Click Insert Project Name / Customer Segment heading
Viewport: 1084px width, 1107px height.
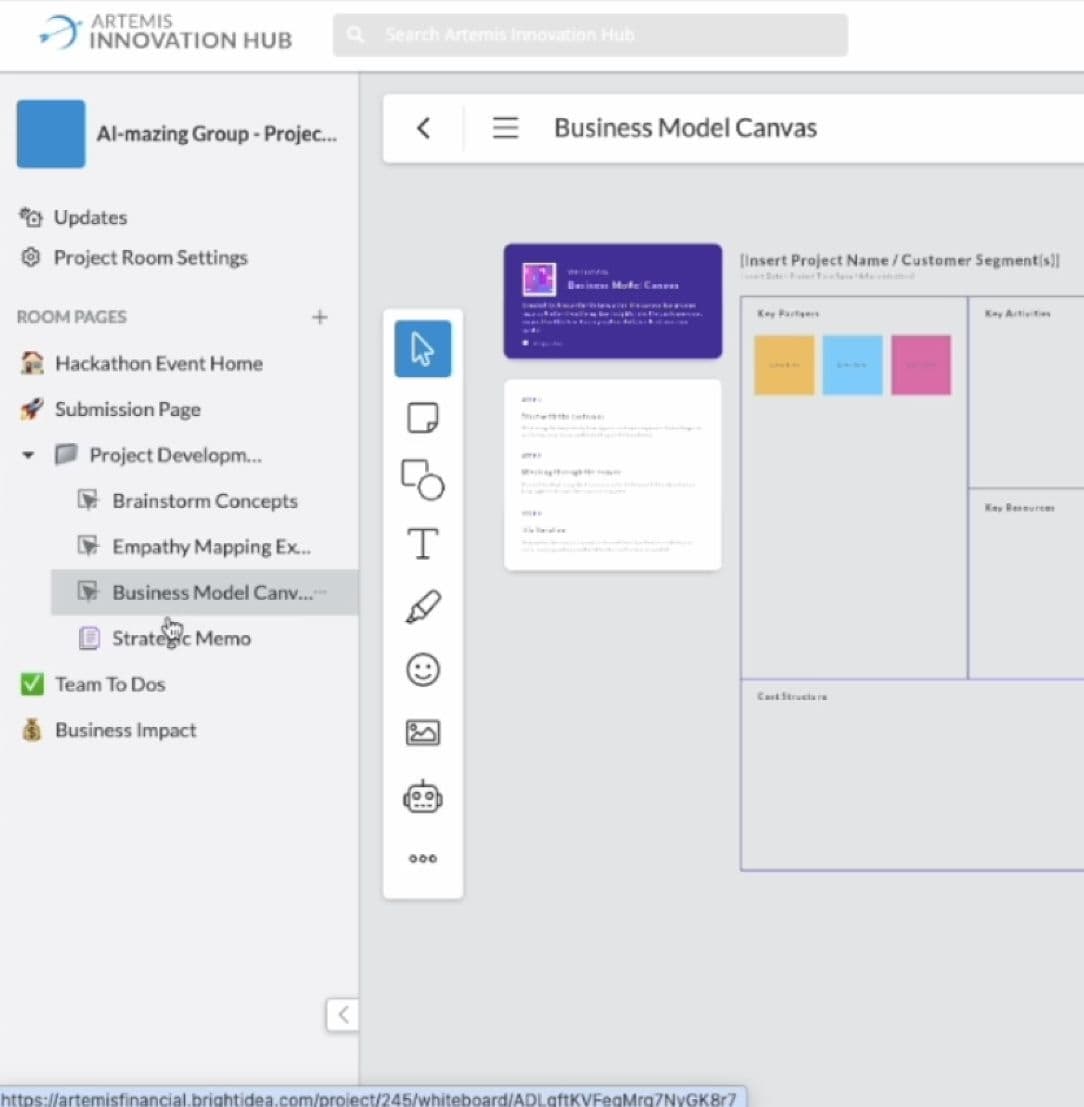click(899, 260)
